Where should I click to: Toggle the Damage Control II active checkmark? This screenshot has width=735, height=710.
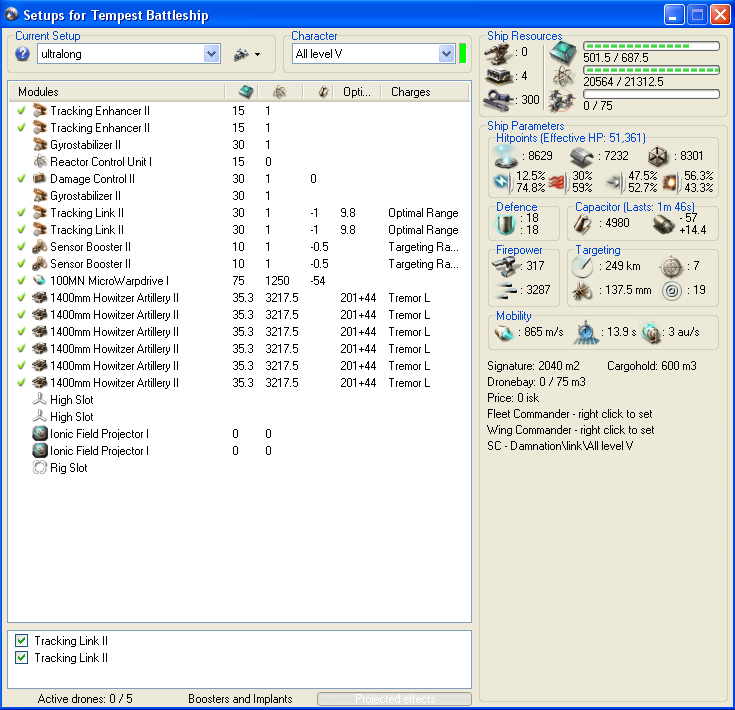[x=21, y=179]
